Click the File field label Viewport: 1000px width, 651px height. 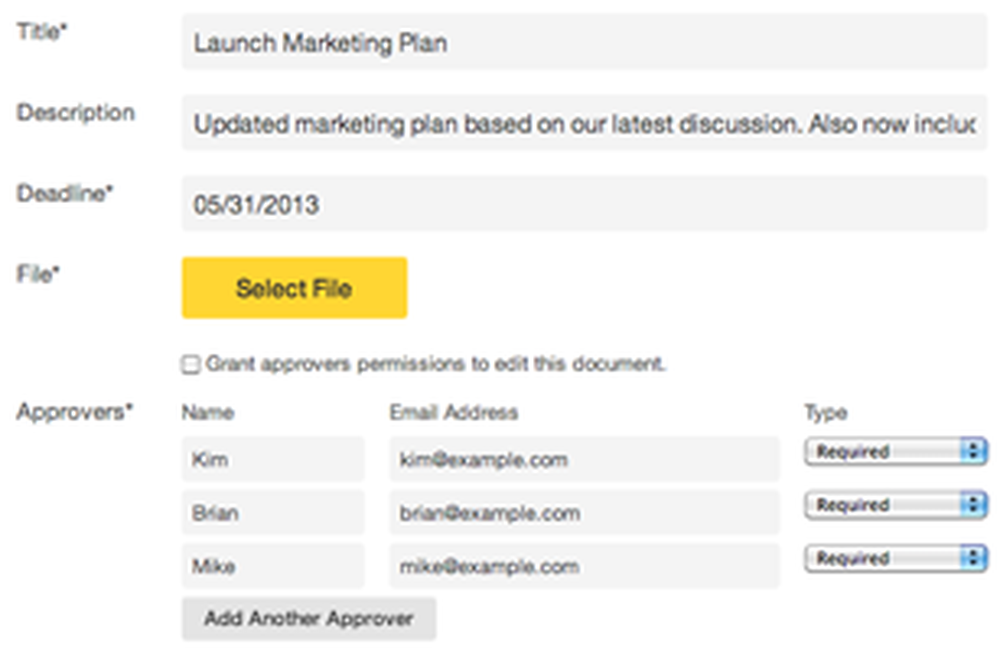coord(38,274)
